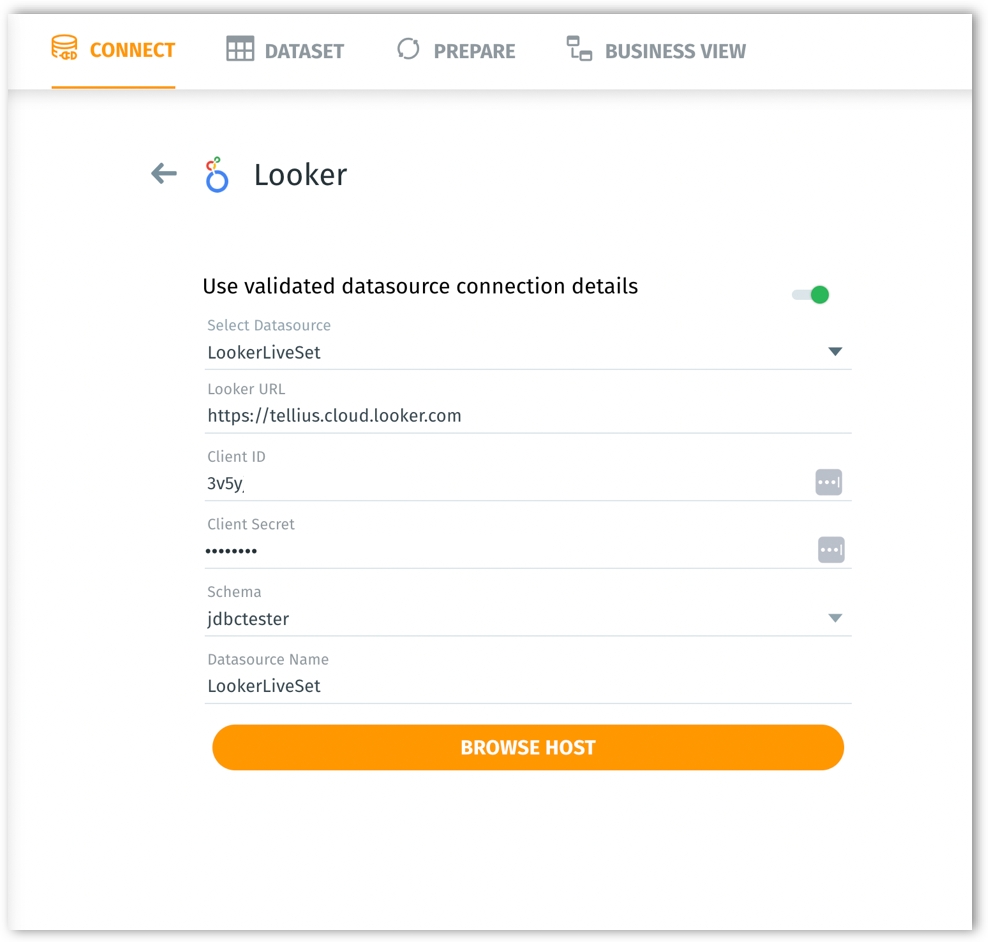Screen dimensions: 988x942
Task: Click the reveal icon in Client Secret field
Action: 831,549
